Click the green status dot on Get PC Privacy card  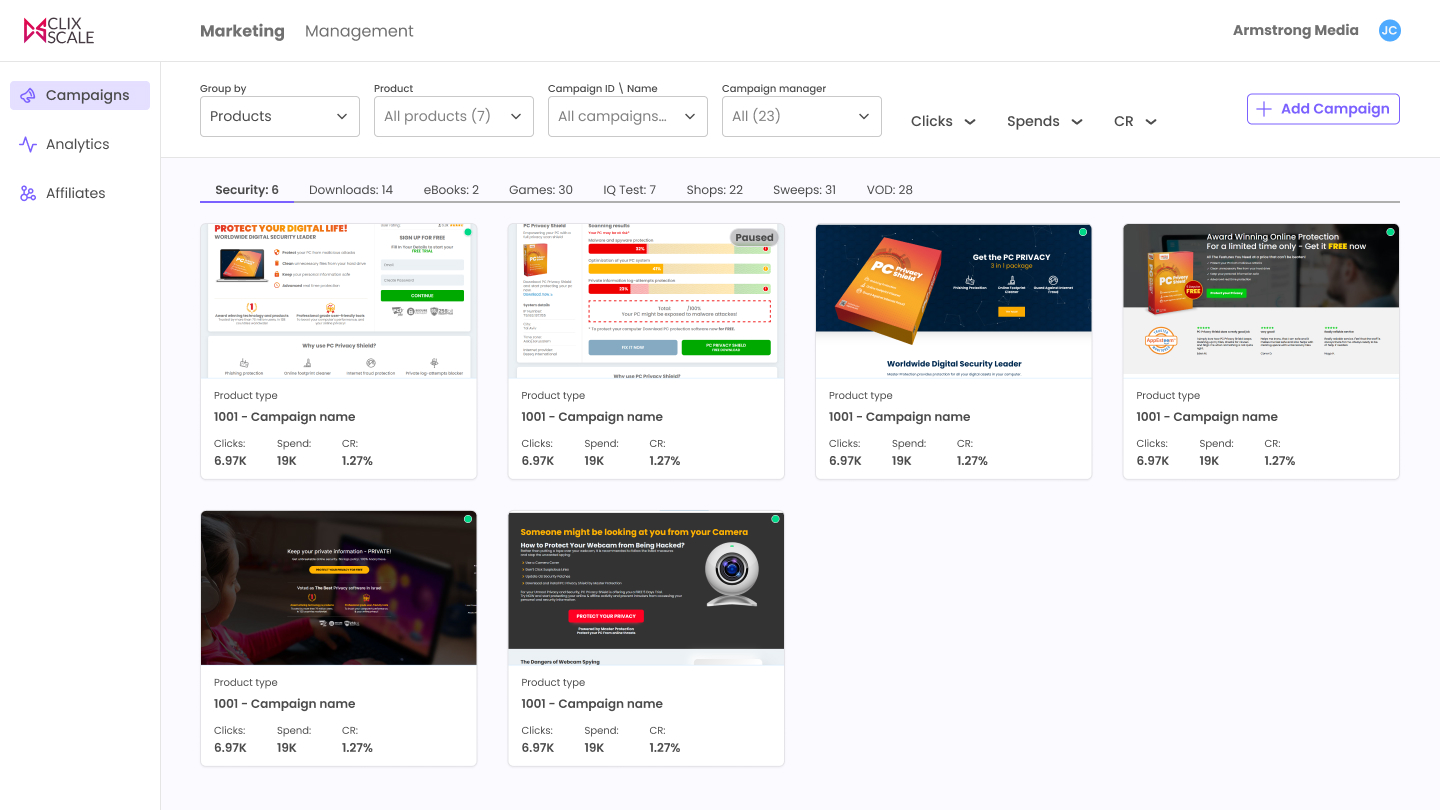click(x=1082, y=232)
